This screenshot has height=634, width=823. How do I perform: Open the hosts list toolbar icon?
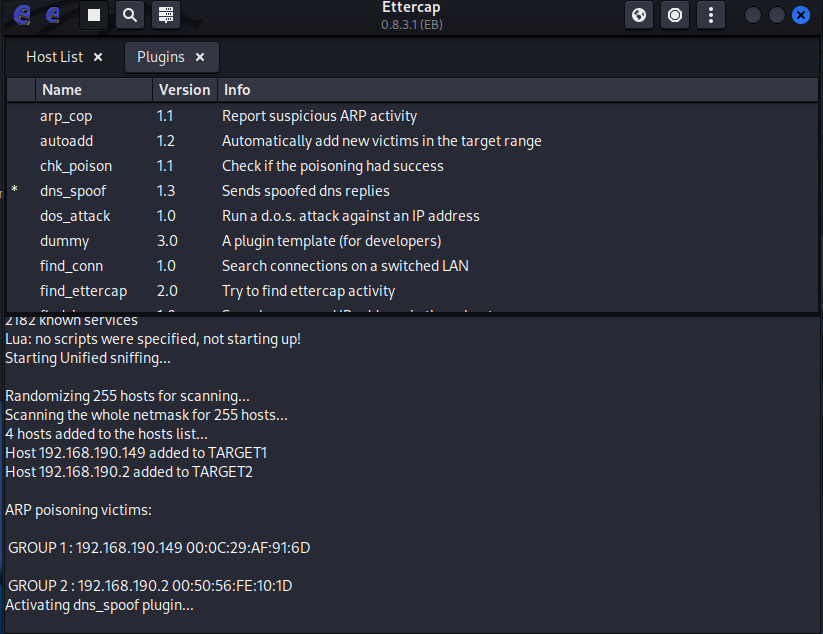coord(165,15)
